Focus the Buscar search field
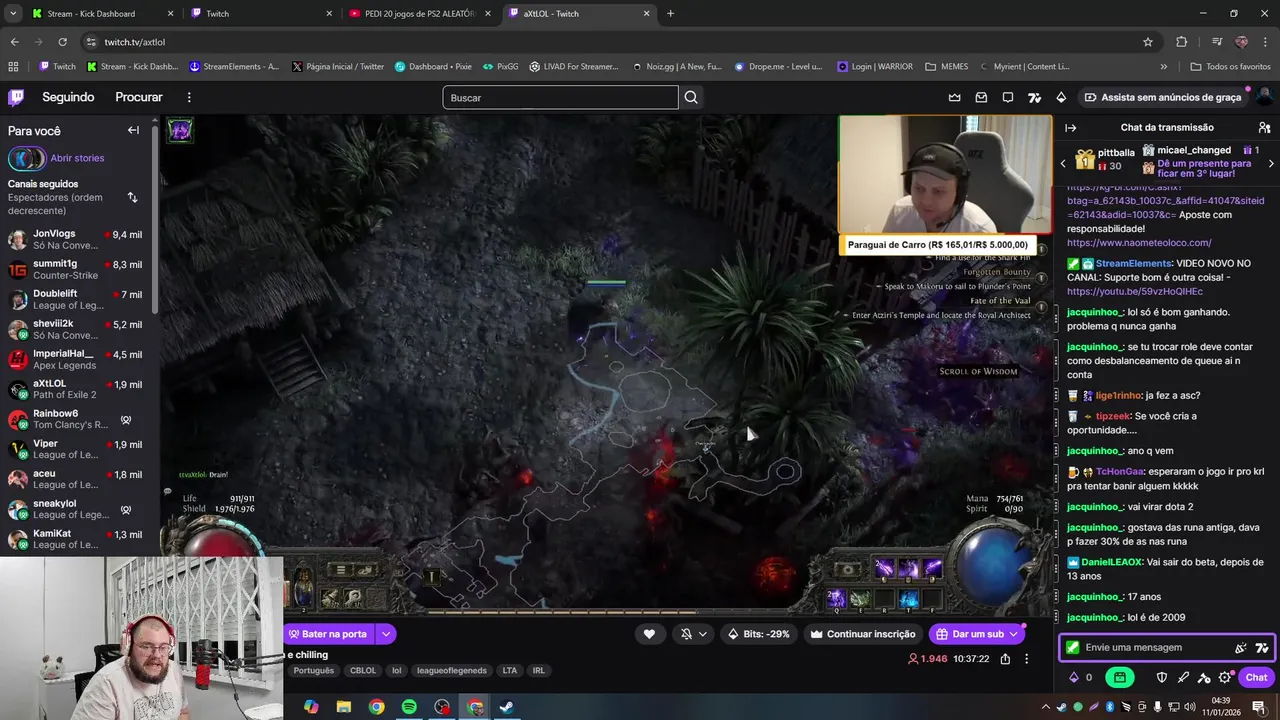Viewport: 1280px width, 720px height. click(x=560, y=97)
